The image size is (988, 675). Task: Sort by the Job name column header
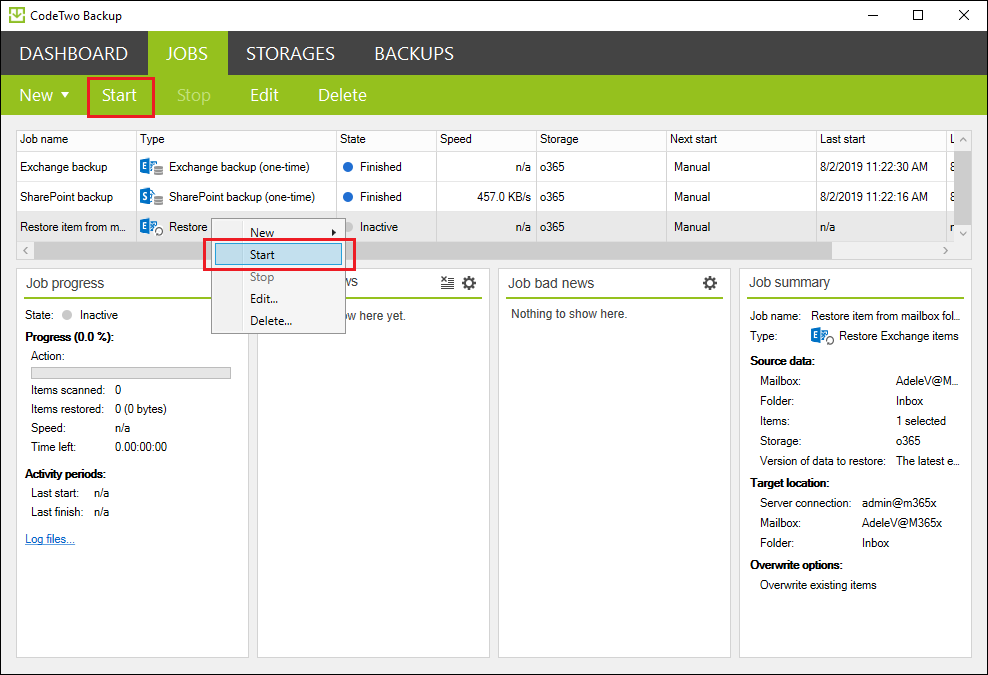(x=76, y=139)
